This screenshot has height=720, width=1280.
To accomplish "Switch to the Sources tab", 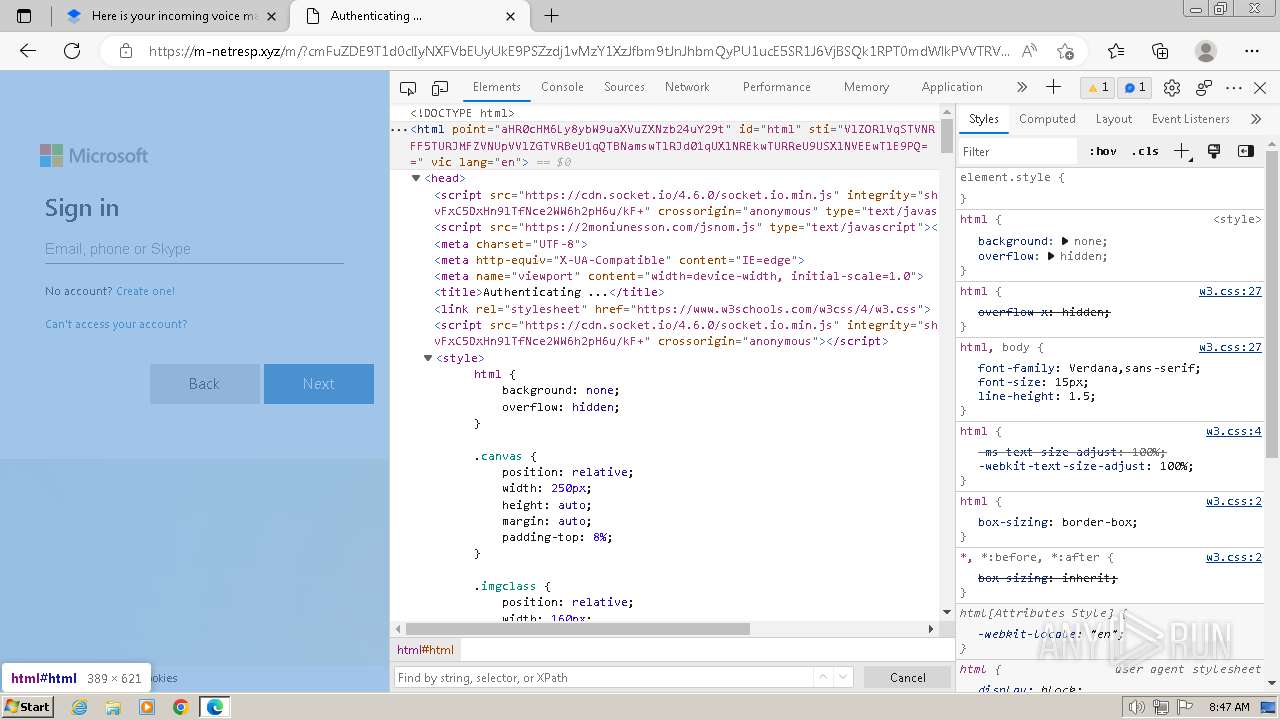I will coord(624,87).
